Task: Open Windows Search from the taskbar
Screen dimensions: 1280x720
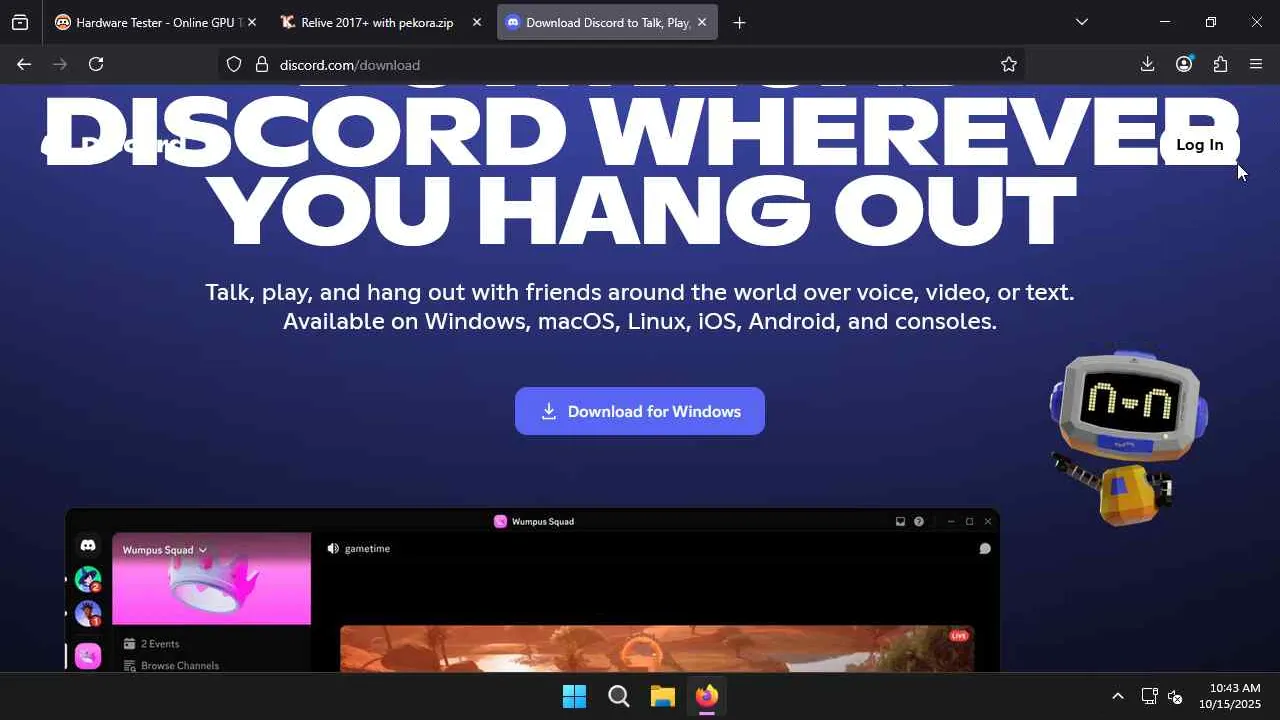Action: 618,696
